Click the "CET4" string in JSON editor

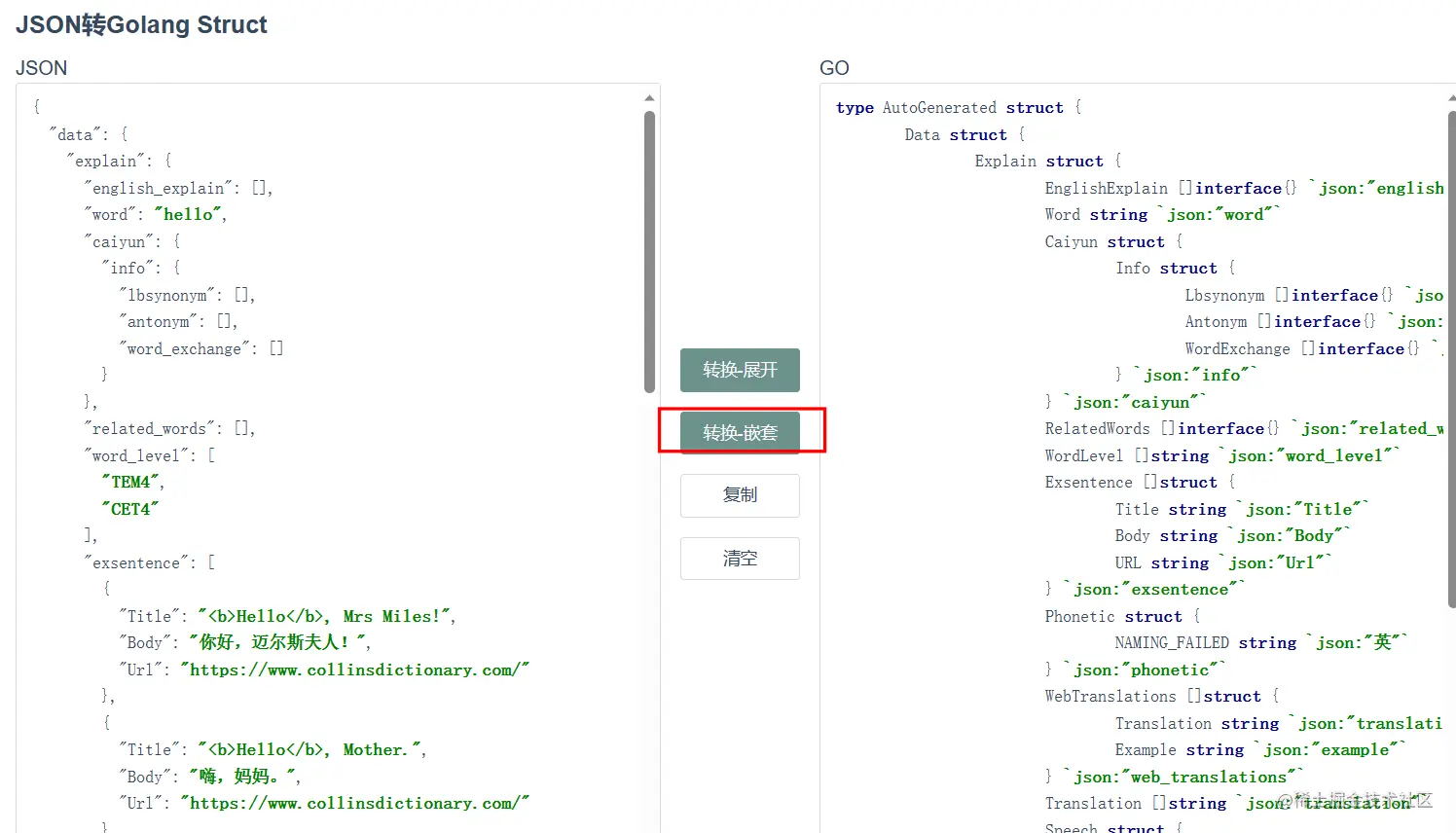(129, 509)
